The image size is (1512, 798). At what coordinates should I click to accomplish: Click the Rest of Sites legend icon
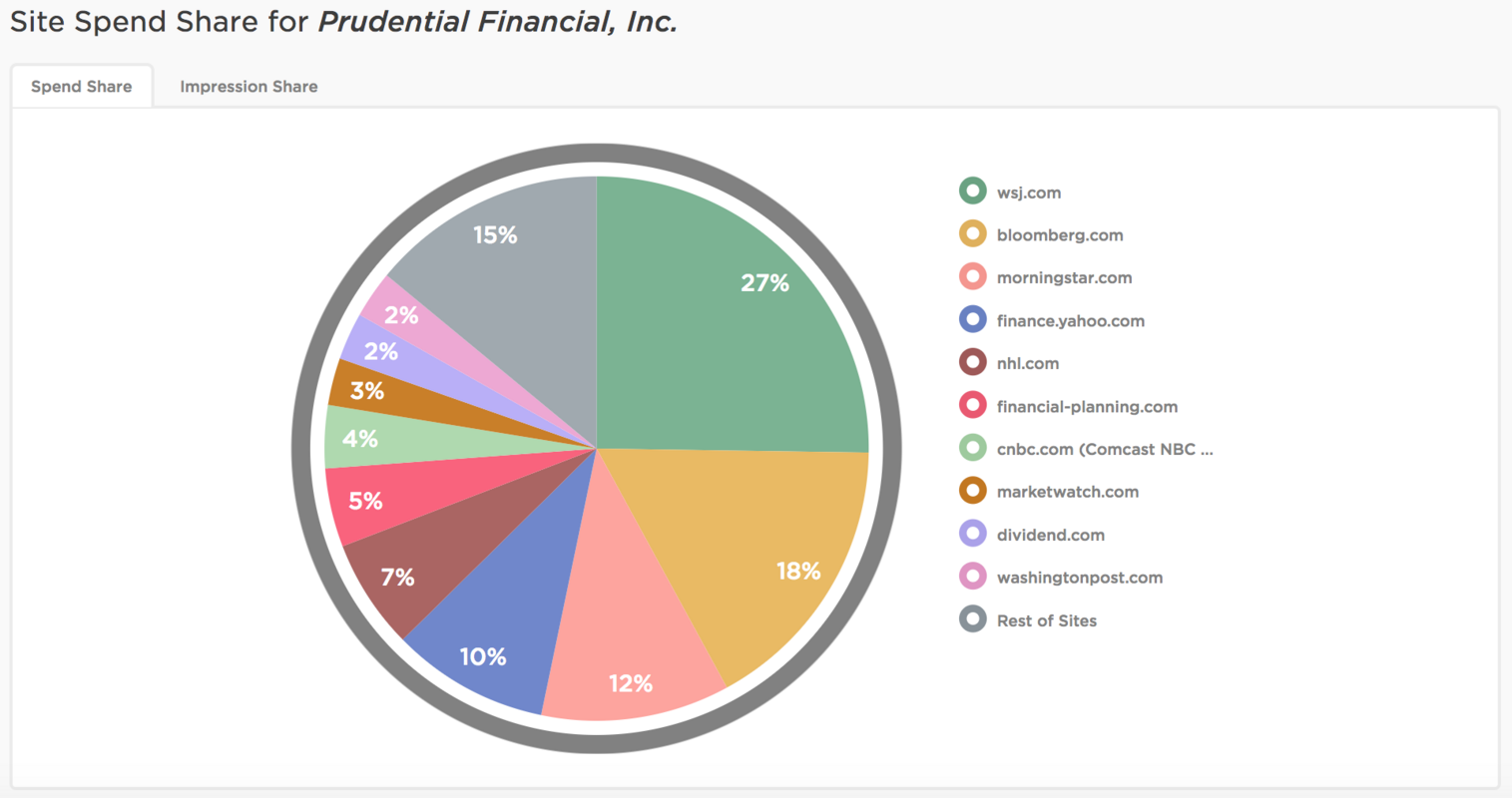point(972,619)
